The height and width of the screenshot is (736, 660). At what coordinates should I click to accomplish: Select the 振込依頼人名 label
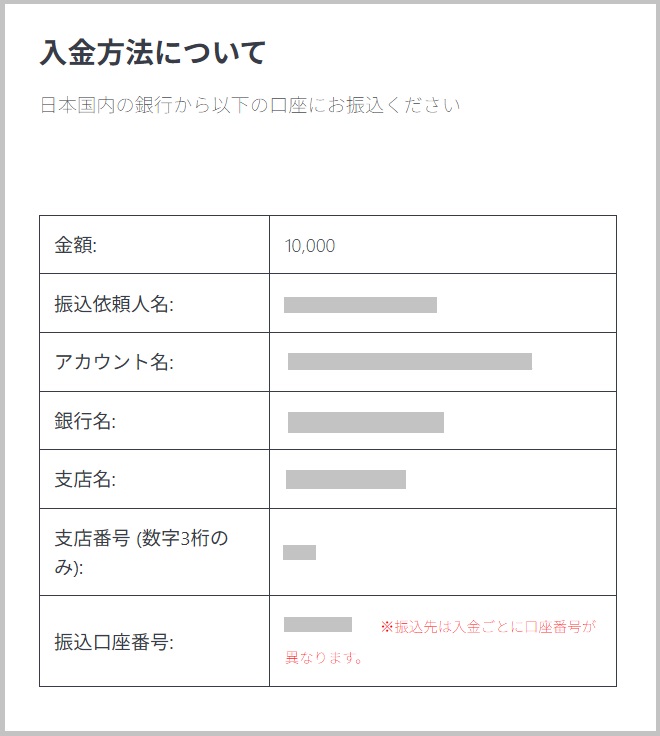(x=114, y=305)
